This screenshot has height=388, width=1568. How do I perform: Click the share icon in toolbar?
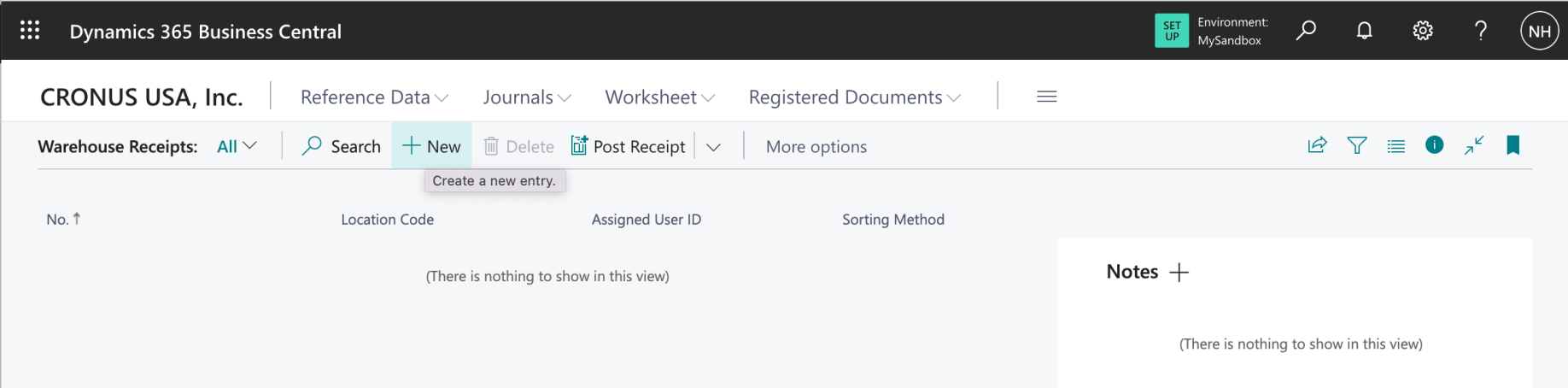(x=1317, y=145)
